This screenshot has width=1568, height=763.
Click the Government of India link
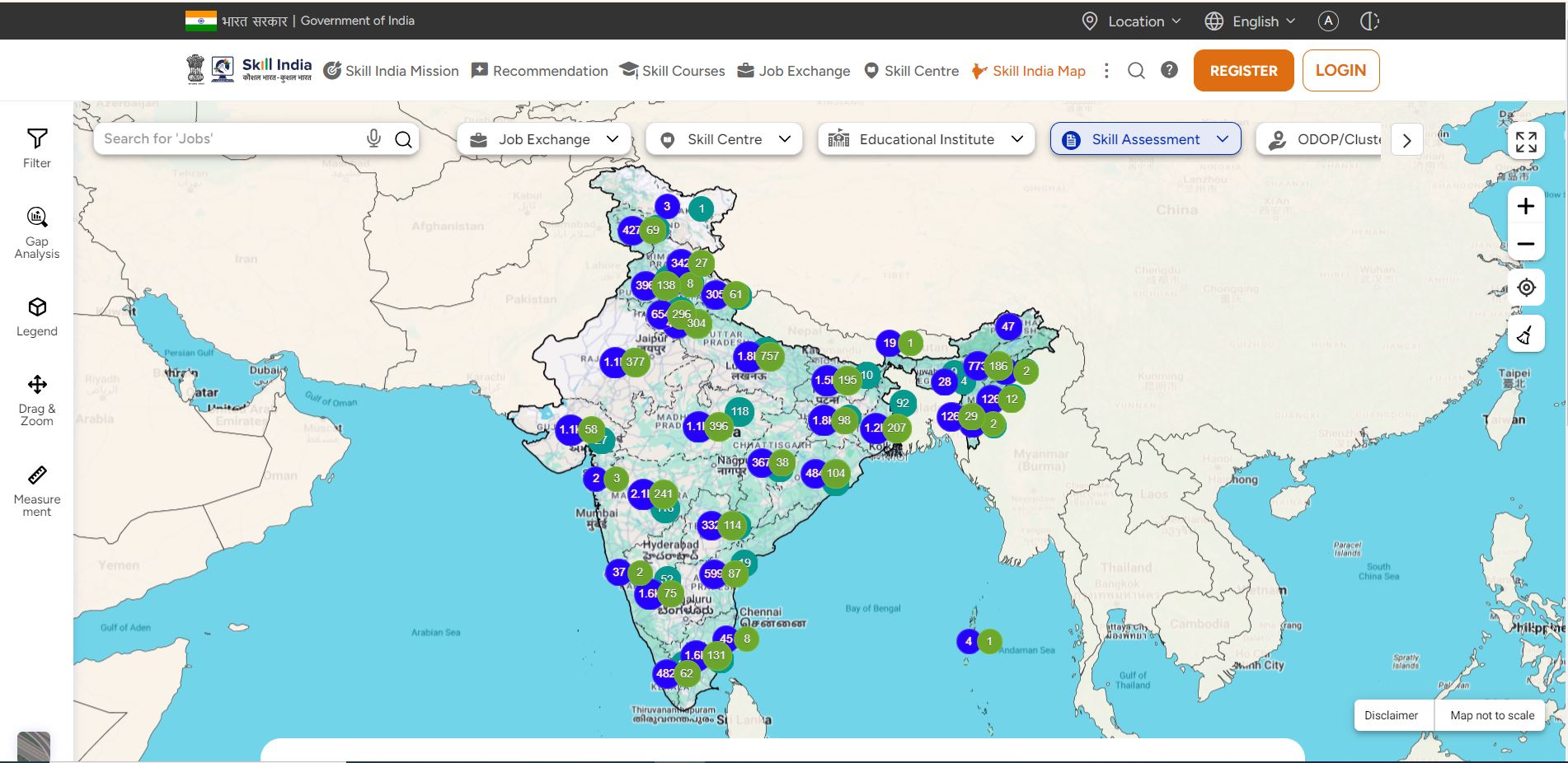point(357,21)
